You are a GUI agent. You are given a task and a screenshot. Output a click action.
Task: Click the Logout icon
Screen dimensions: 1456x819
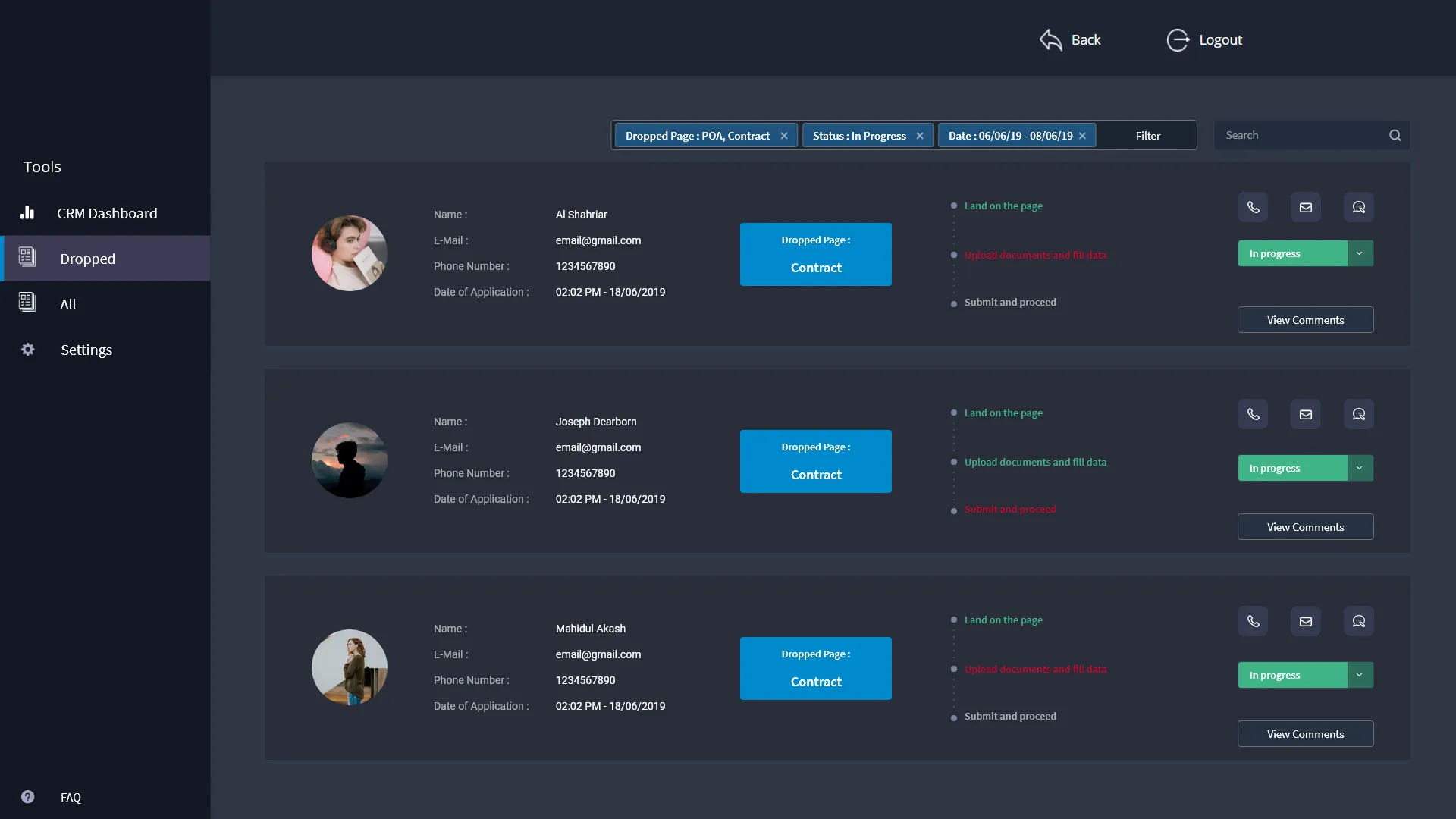click(1177, 40)
